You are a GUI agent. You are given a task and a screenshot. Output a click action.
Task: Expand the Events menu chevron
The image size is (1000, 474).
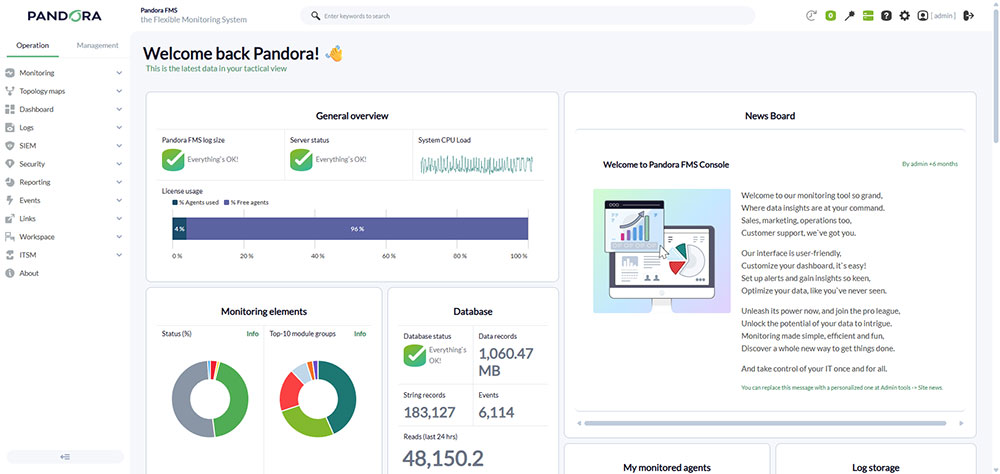click(119, 200)
